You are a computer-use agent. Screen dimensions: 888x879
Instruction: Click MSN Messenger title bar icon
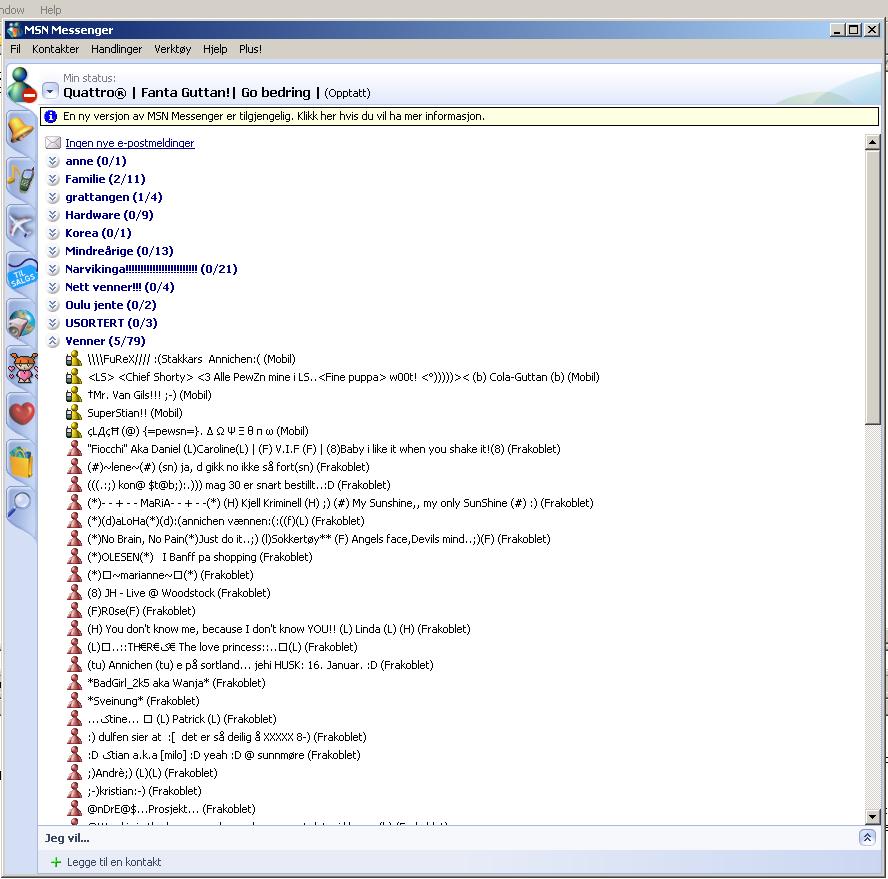(x=14, y=29)
